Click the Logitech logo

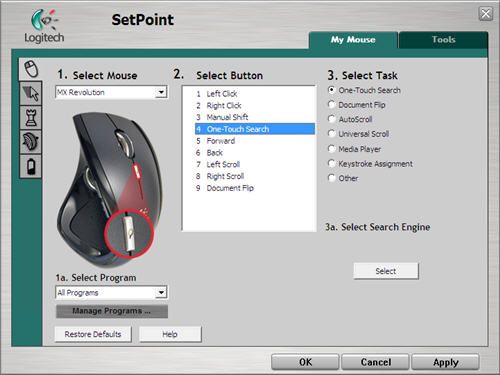(44, 27)
